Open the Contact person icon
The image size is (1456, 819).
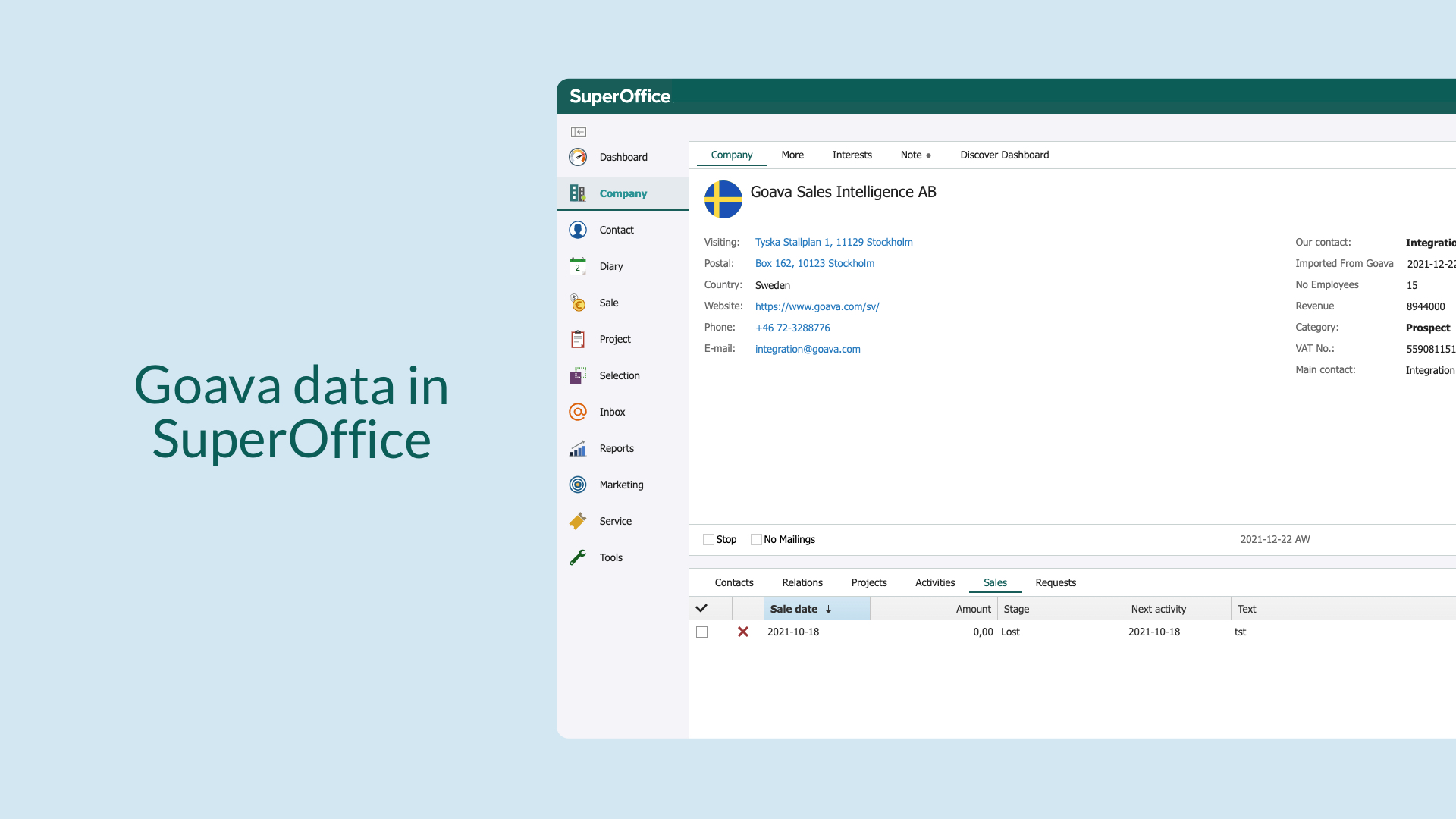[x=578, y=230]
